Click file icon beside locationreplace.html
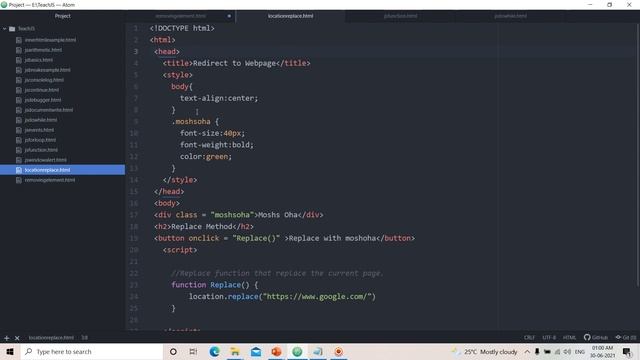The width and height of the screenshot is (640, 360). pyautogui.click(x=19, y=170)
